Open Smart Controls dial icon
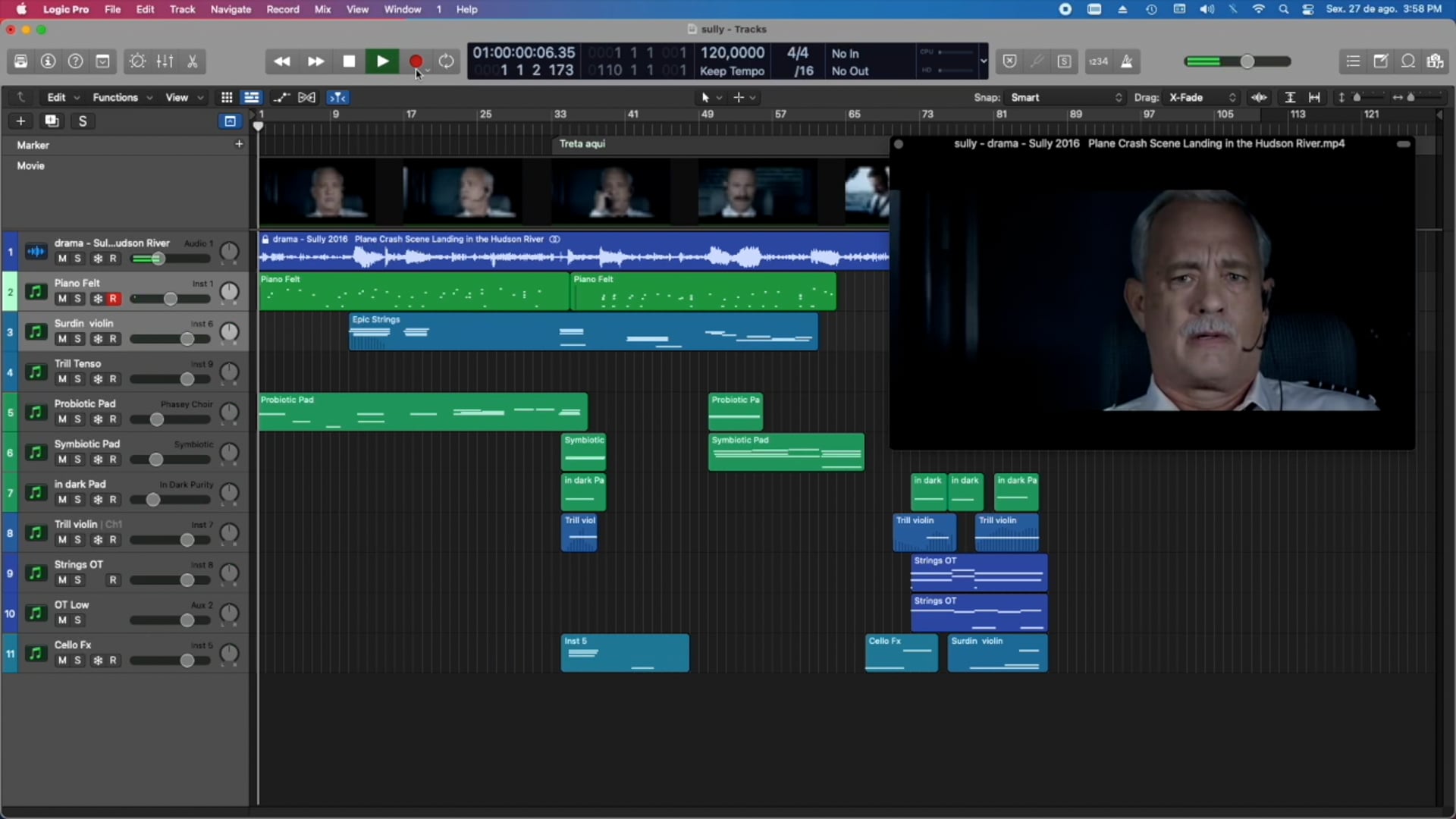Image resolution: width=1456 pixels, height=819 pixels. point(137,61)
